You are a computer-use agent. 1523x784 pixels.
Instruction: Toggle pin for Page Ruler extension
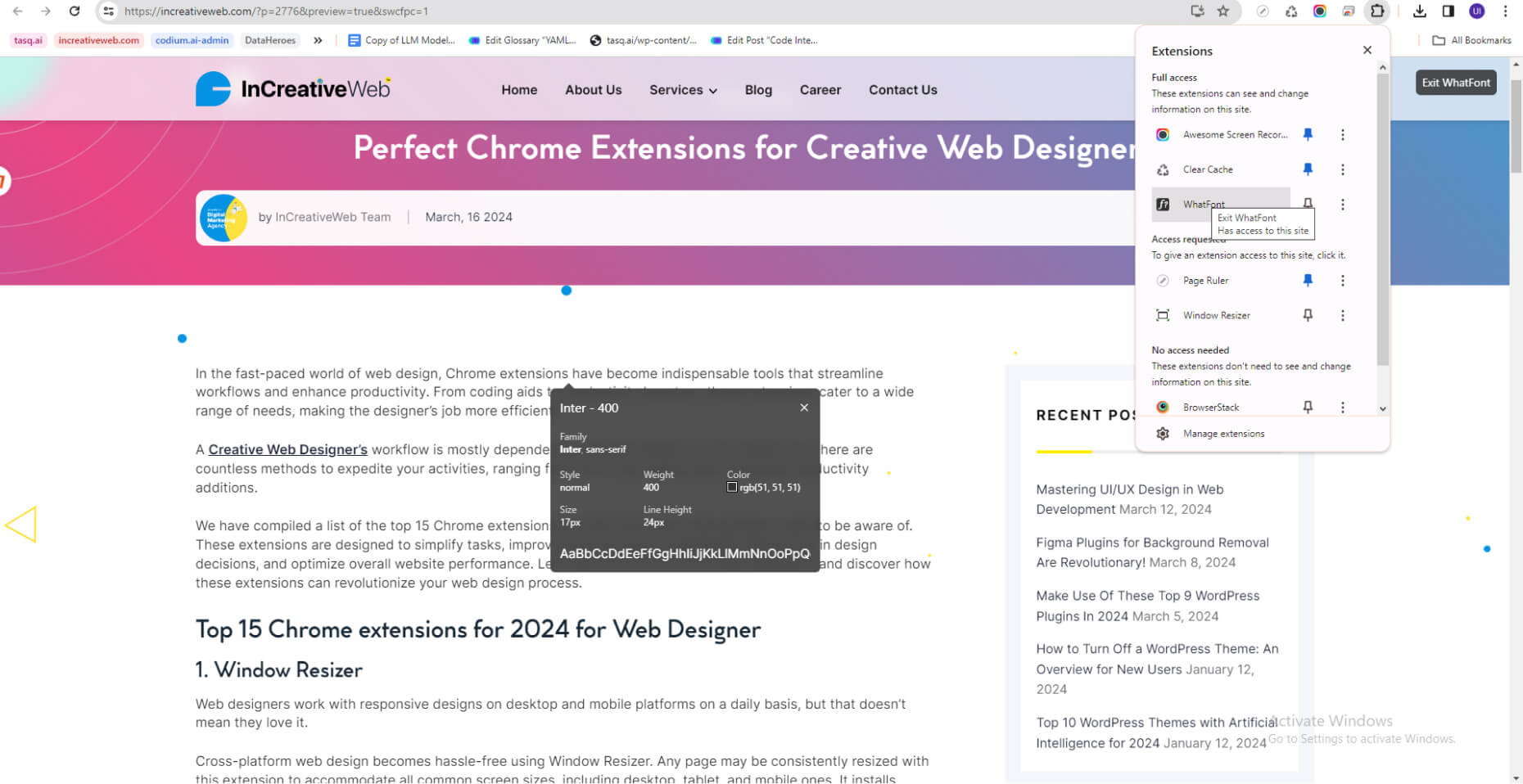pyautogui.click(x=1308, y=281)
